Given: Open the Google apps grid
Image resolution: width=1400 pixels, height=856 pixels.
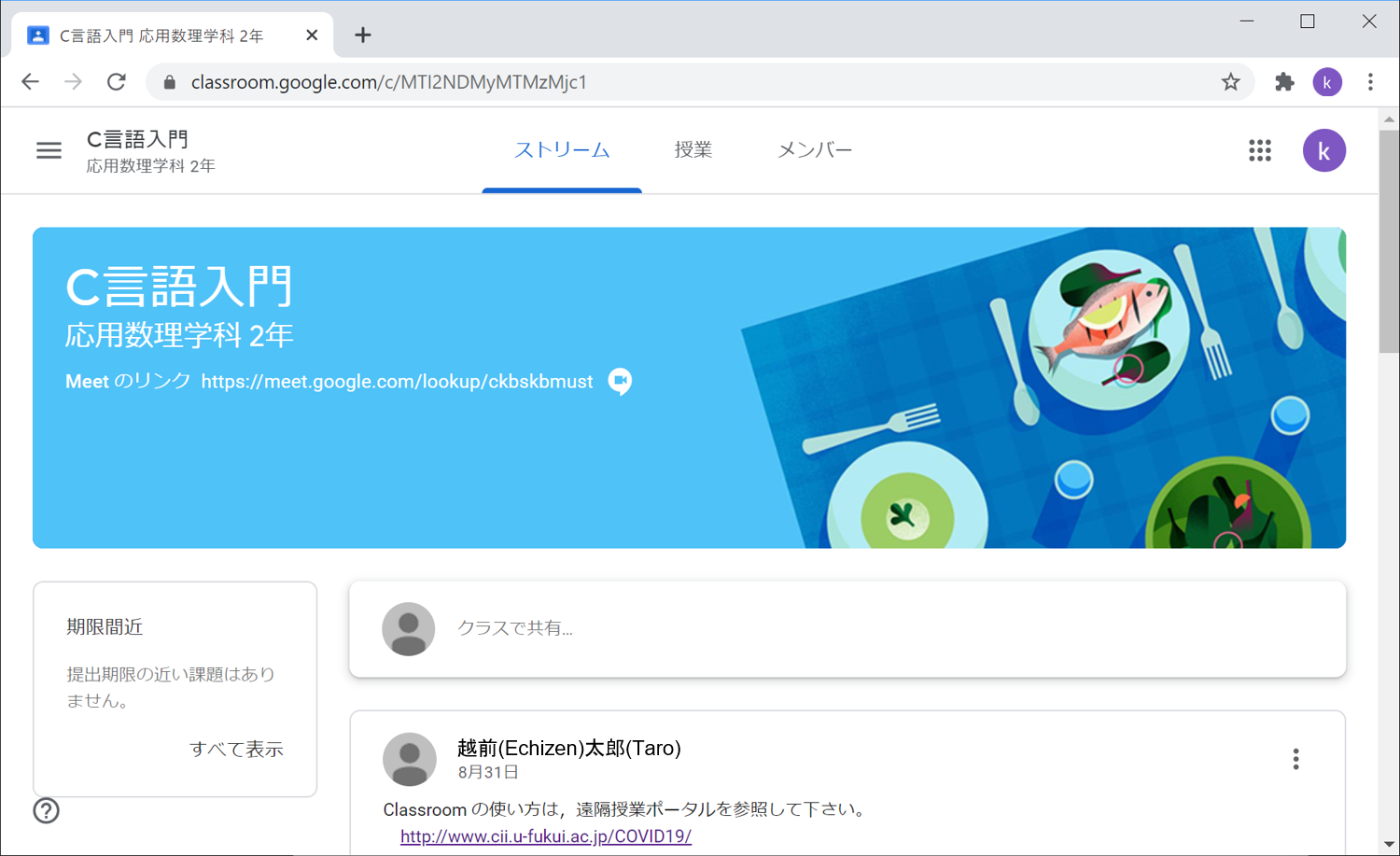Looking at the screenshot, I should pos(1260,150).
